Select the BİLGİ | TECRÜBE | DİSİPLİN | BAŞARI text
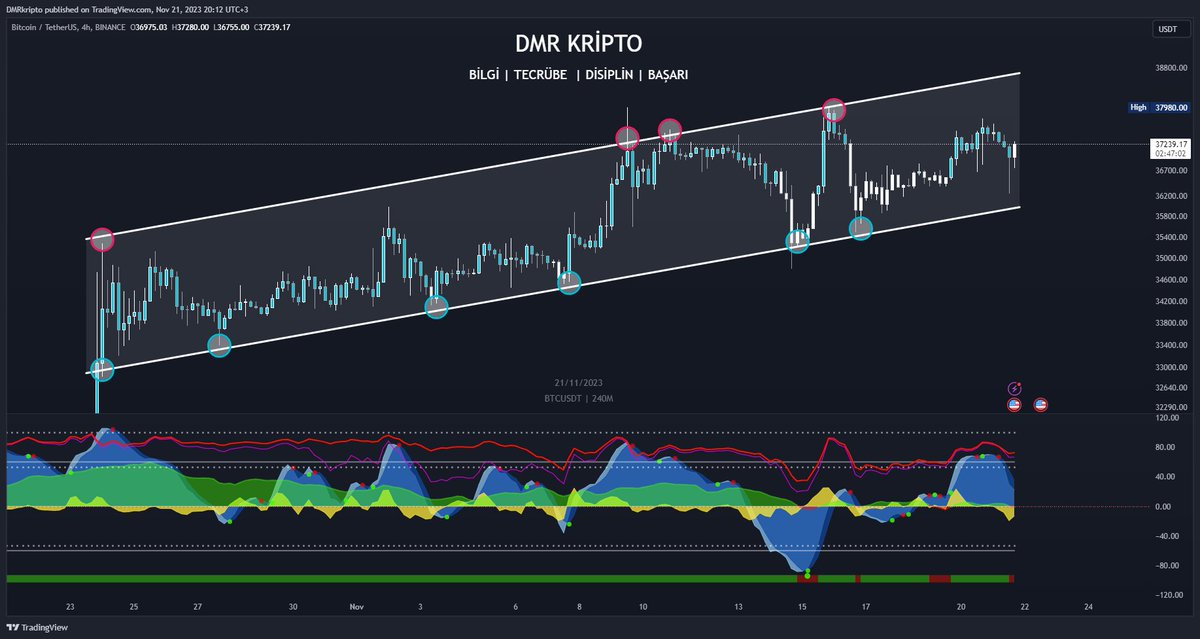The image size is (1200, 639). (578, 75)
